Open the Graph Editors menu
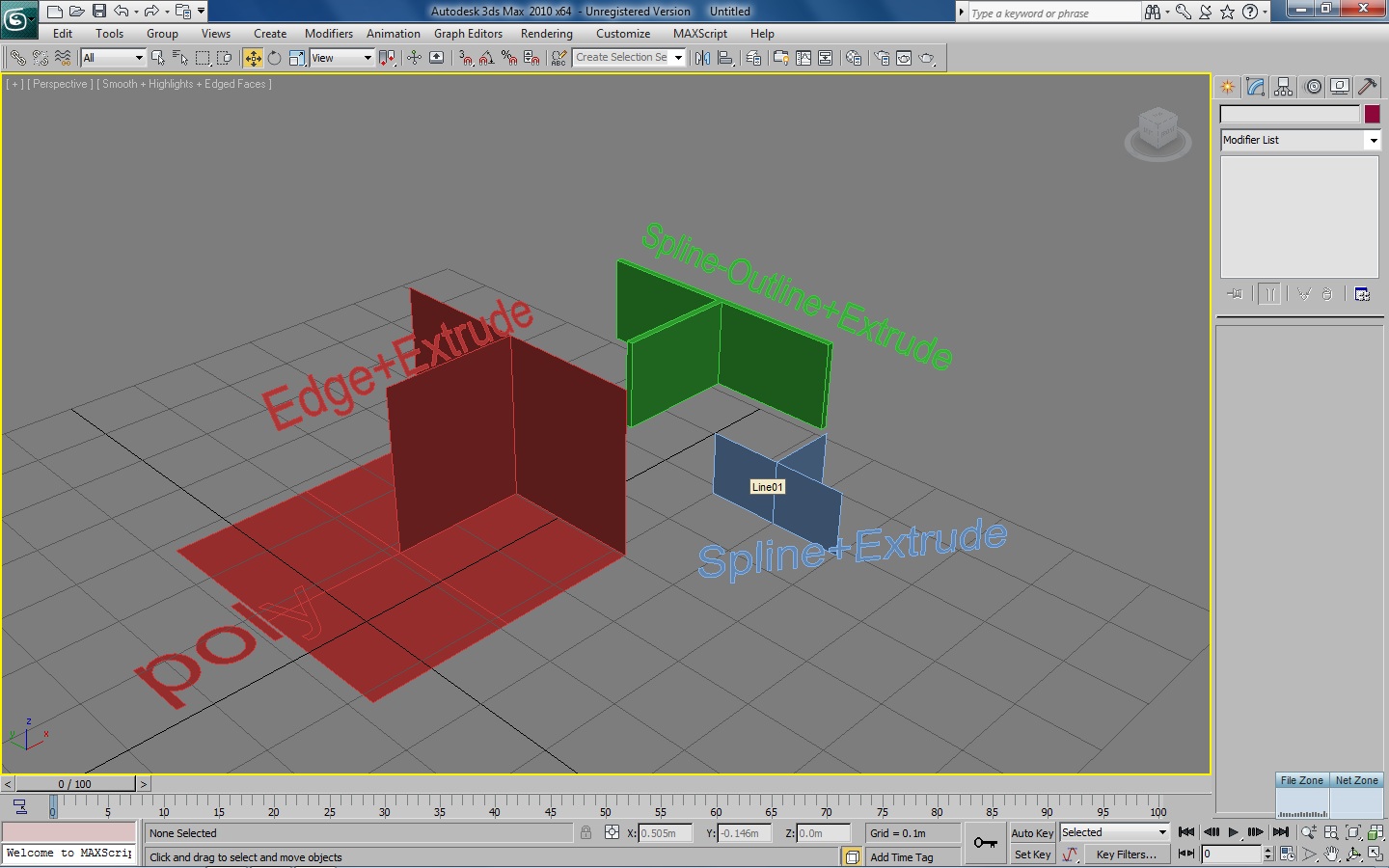Viewport: 1389px width, 868px height. (x=468, y=34)
